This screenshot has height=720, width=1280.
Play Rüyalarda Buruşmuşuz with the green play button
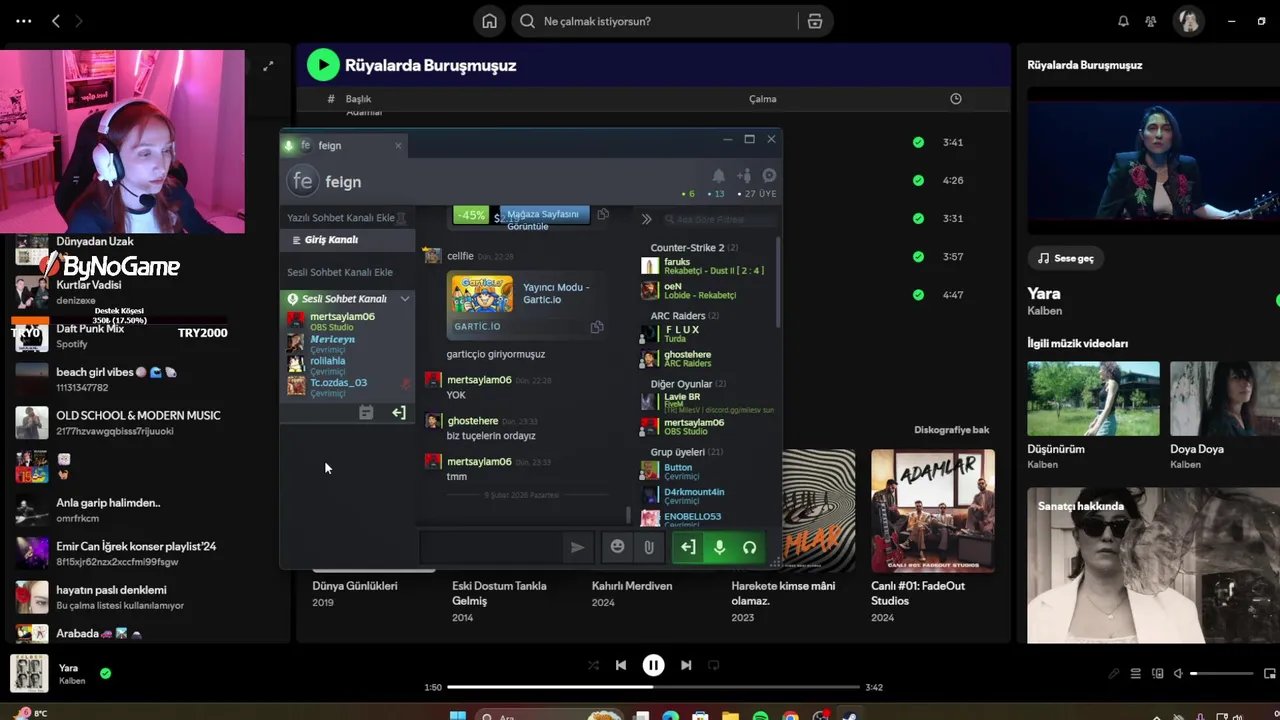pyautogui.click(x=323, y=65)
